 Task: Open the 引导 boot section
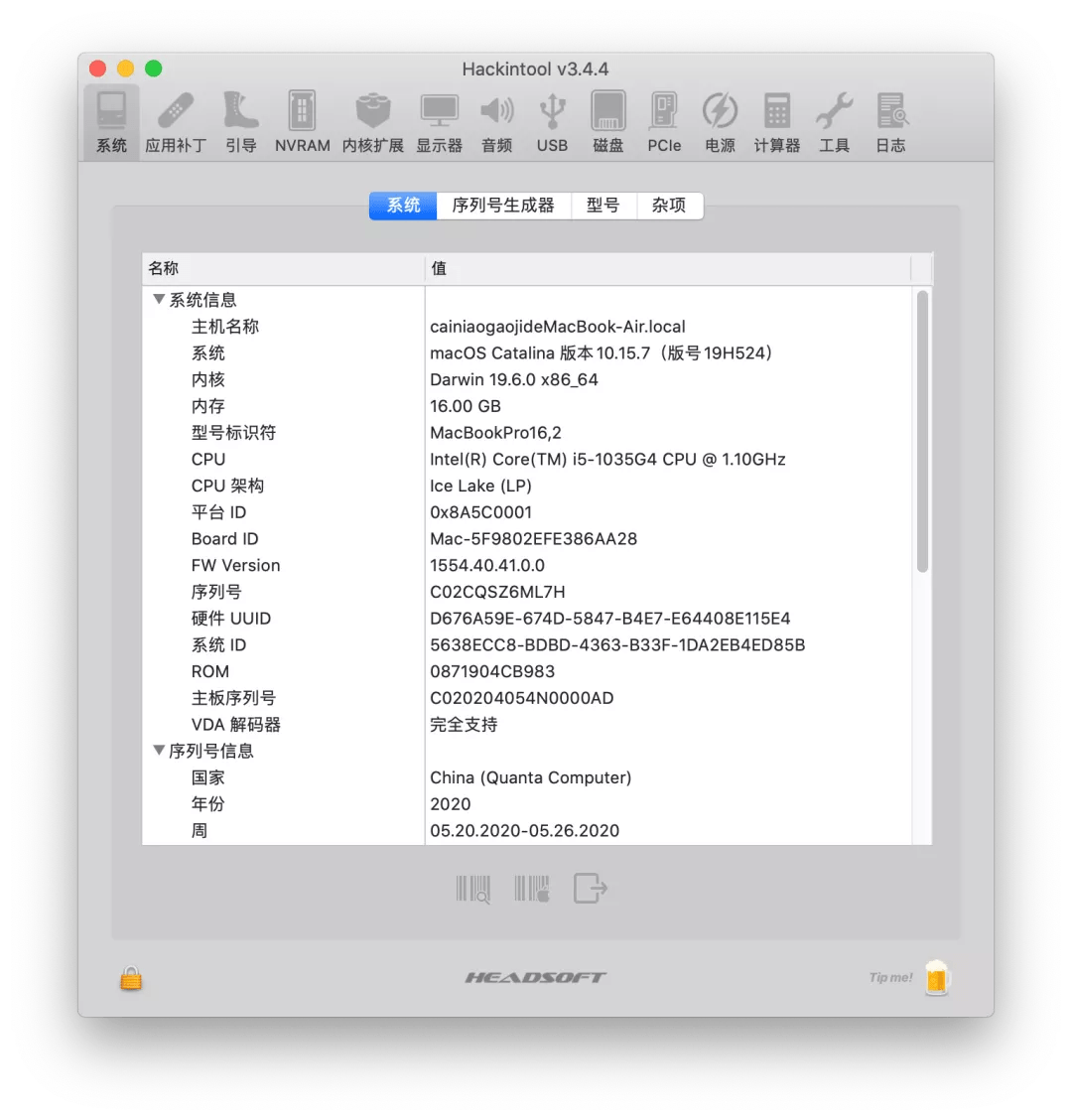click(240, 122)
